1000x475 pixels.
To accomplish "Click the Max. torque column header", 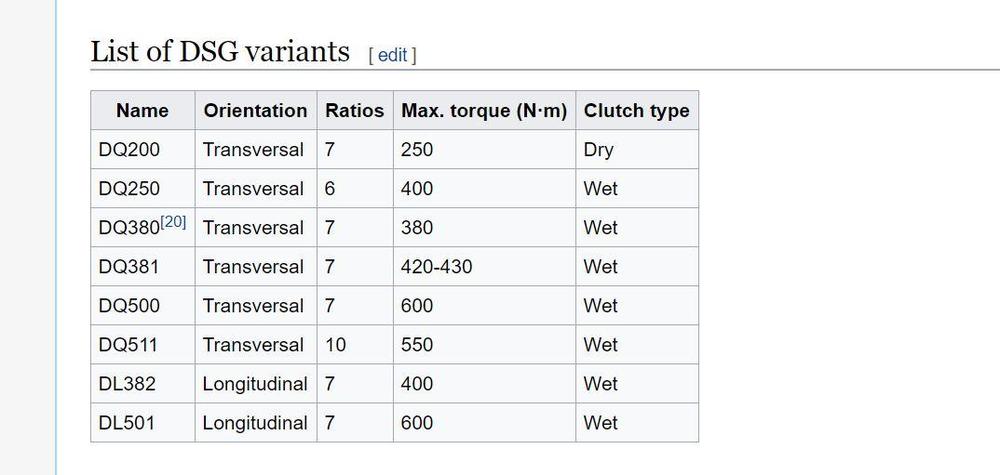I will [484, 111].
